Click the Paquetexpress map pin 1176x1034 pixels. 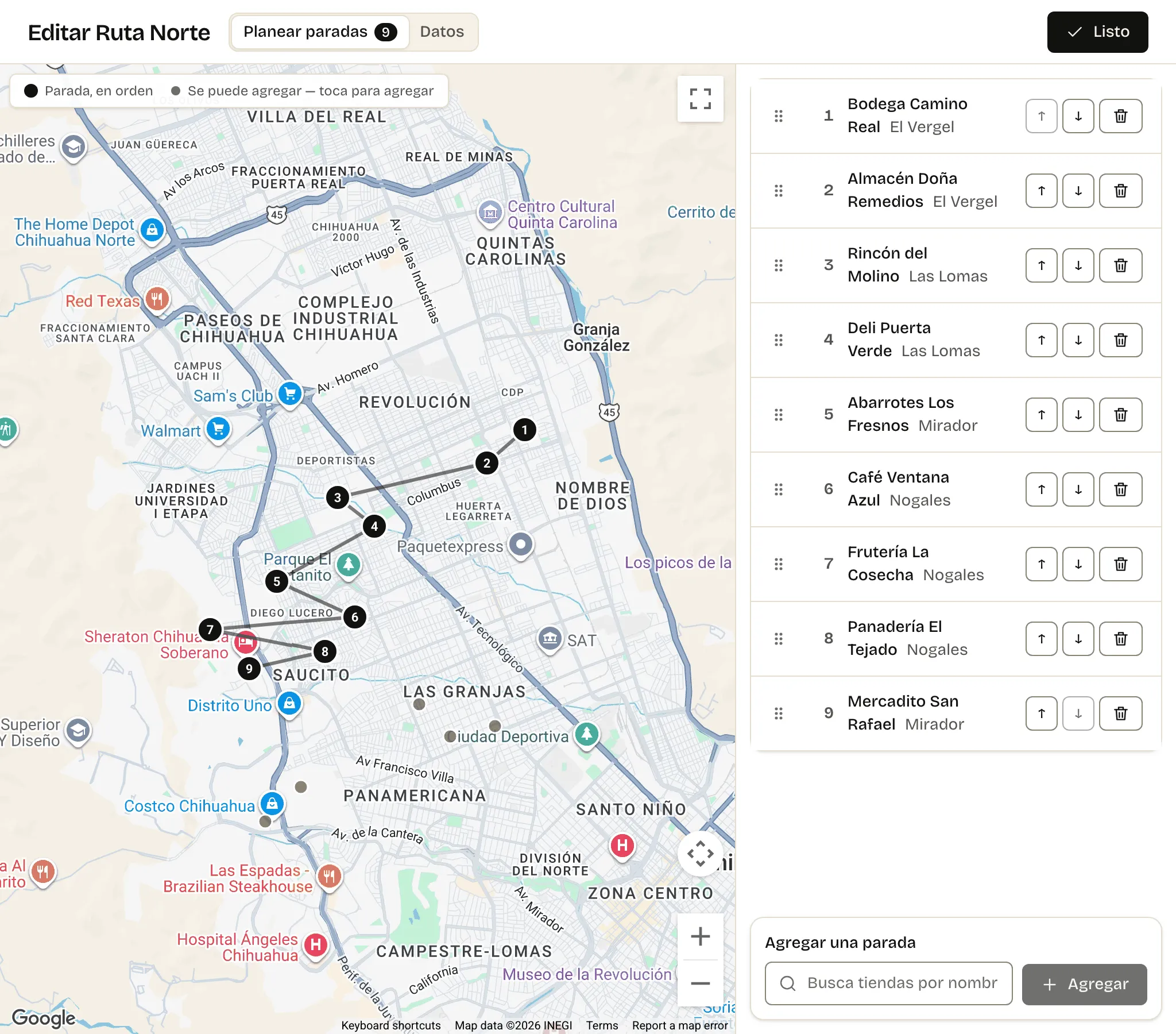(521, 545)
